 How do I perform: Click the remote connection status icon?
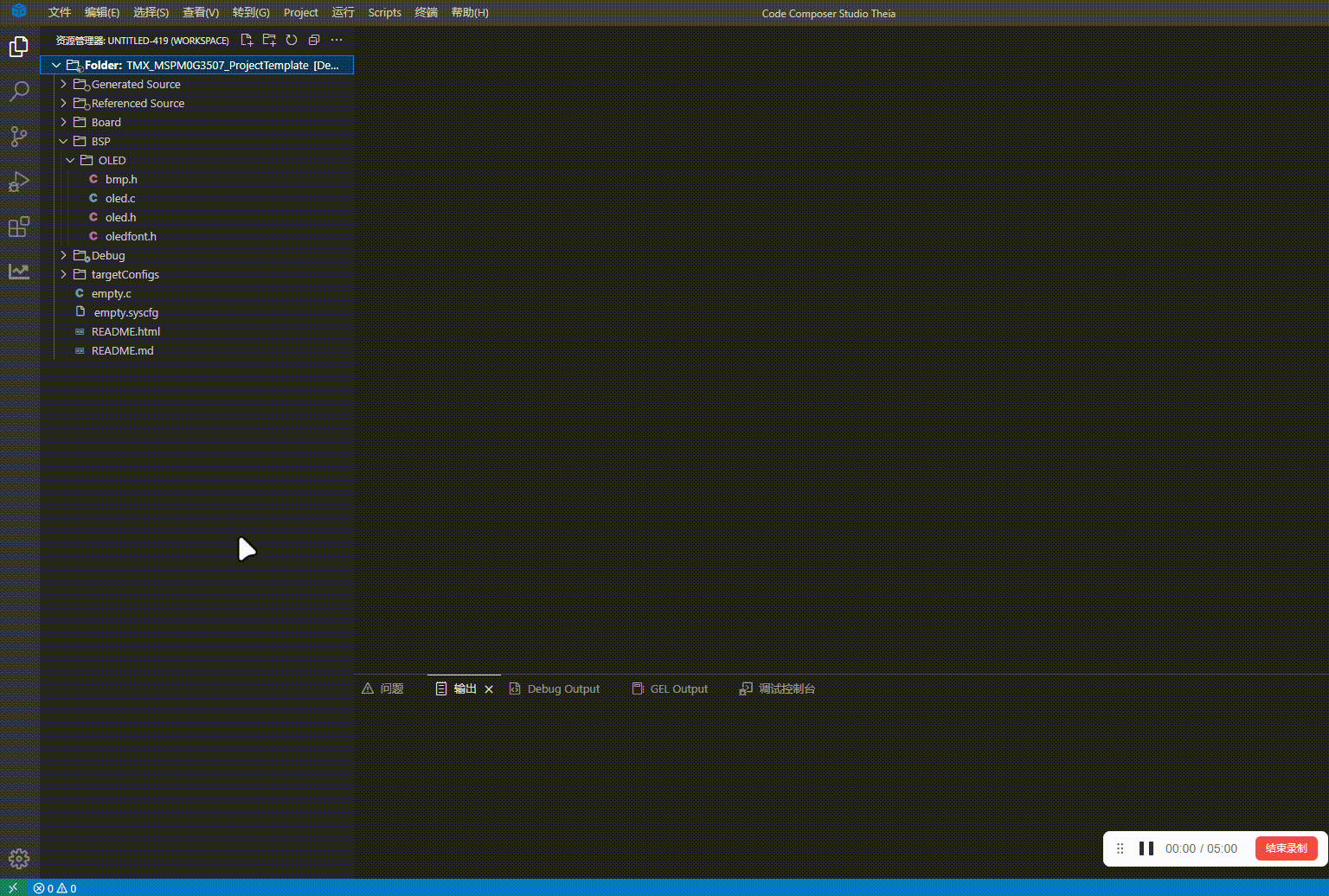[x=13, y=888]
